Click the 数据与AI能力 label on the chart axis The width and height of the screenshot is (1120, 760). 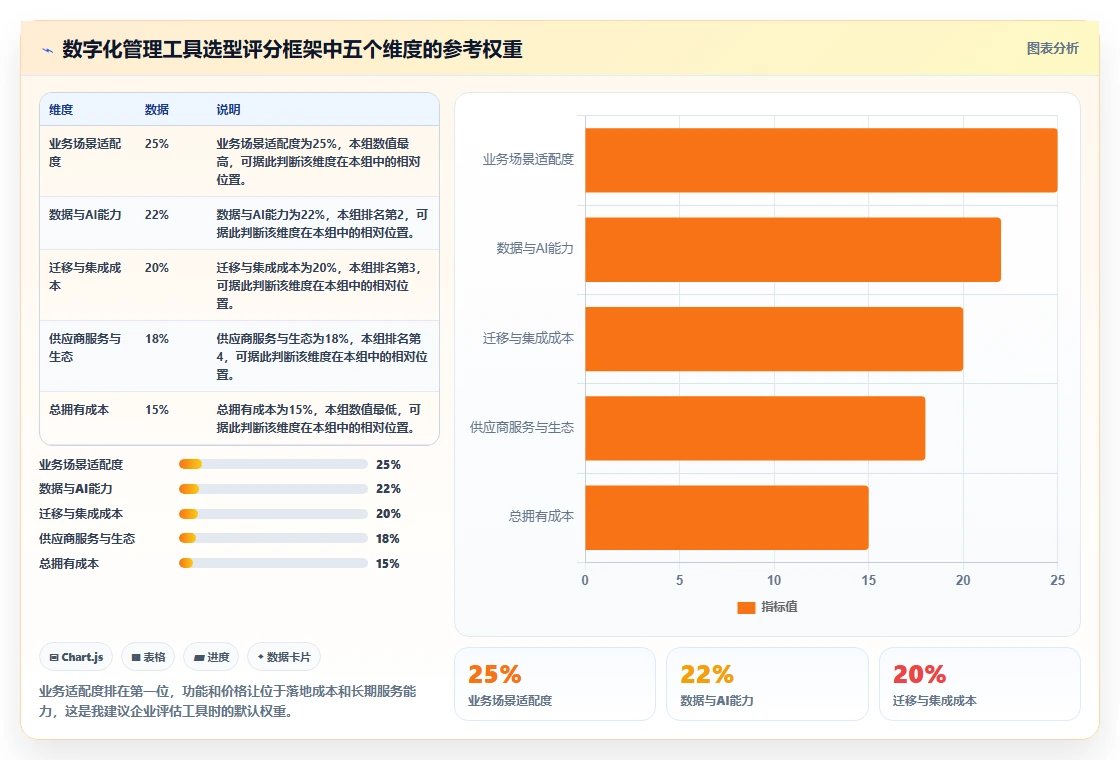[x=535, y=249]
